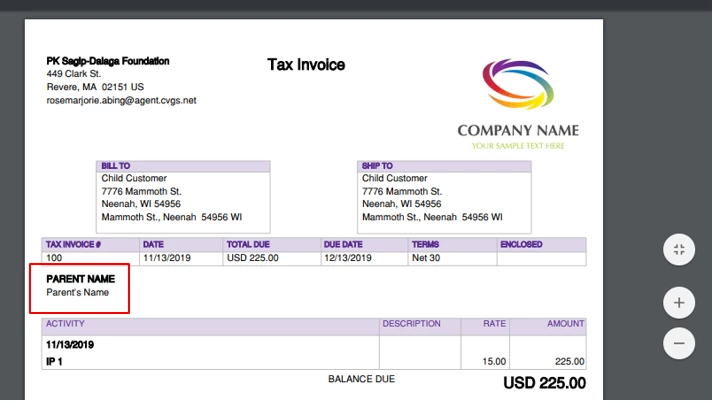Click the AMOUNT column header
This screenshot has width=713, height=409.
tap(565, 323)
